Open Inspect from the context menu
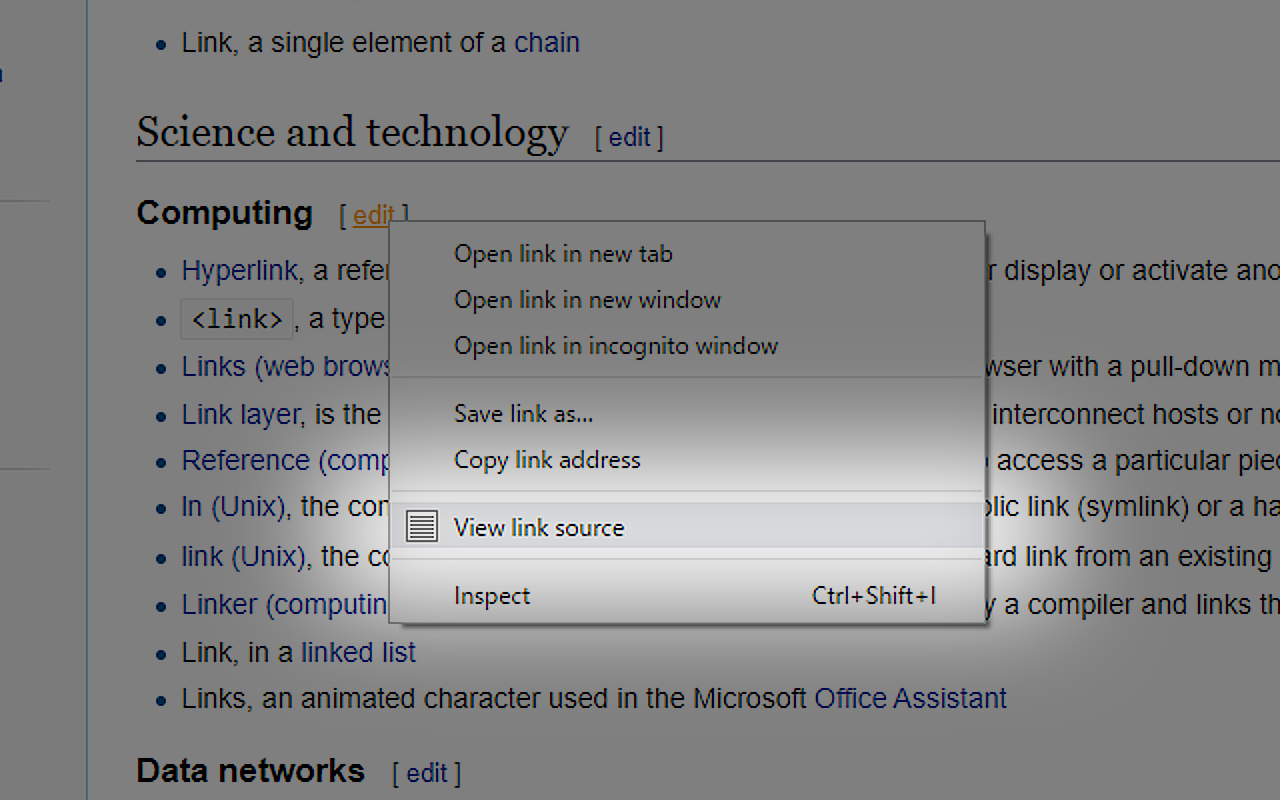Viewport: 1280px width, 800px height. 491,596
